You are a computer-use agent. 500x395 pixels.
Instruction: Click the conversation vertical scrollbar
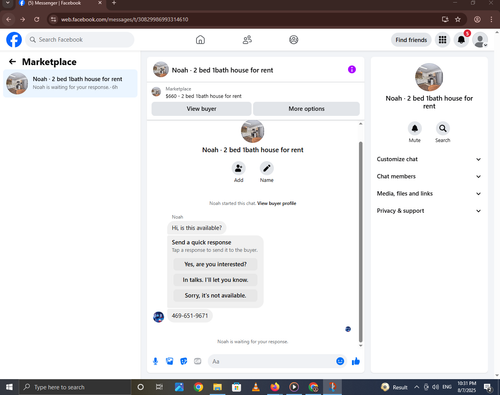(360, 242)
